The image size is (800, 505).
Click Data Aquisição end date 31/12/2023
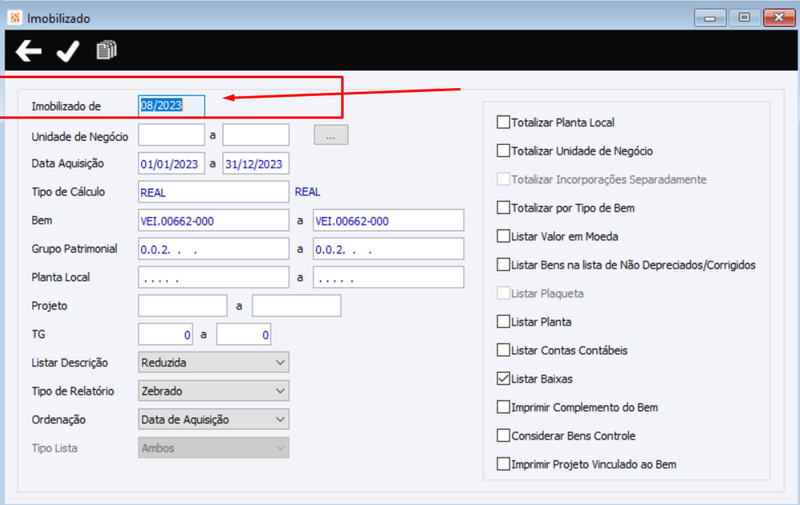tap(256, 163)
